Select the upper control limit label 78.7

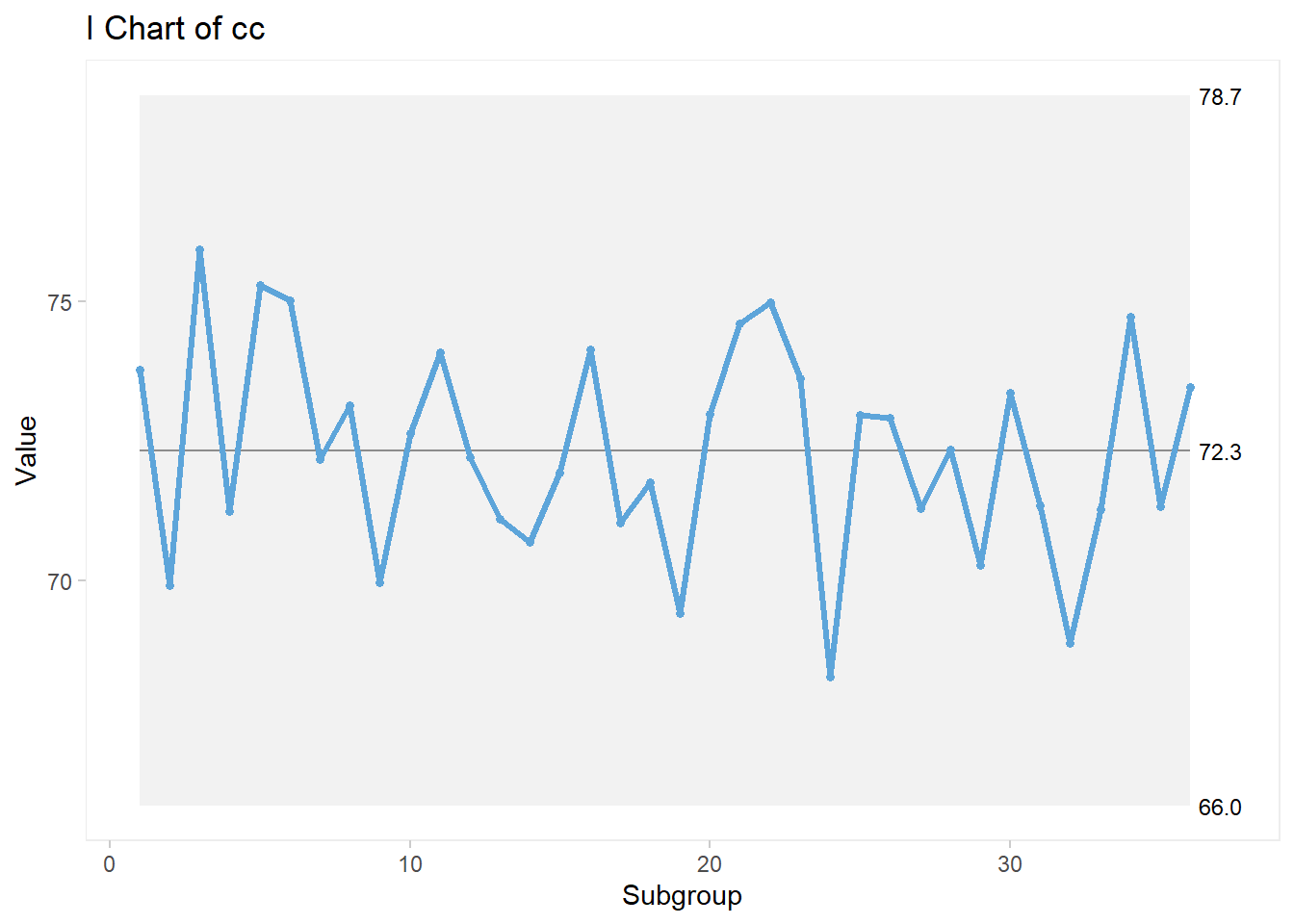[x=1219, y=97]
